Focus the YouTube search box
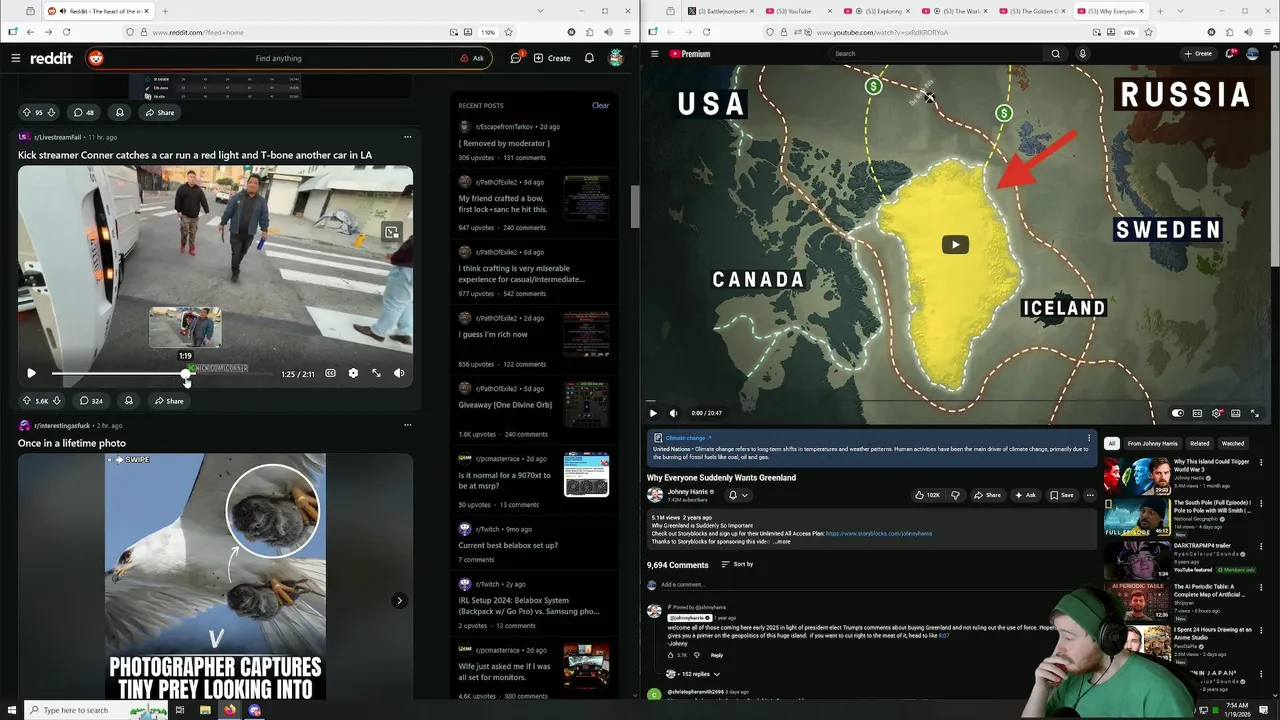 pos(936,54)
